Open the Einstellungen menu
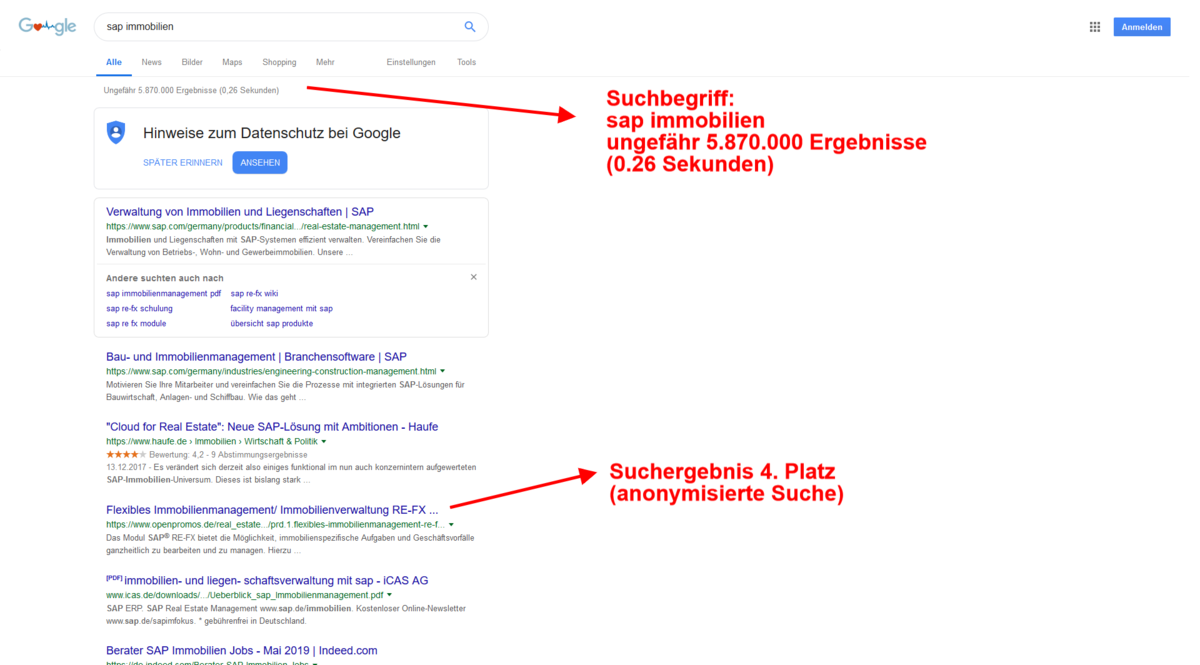Image resolution: width=1200 pixels, height=665 pixels. (x=411, y=61)
